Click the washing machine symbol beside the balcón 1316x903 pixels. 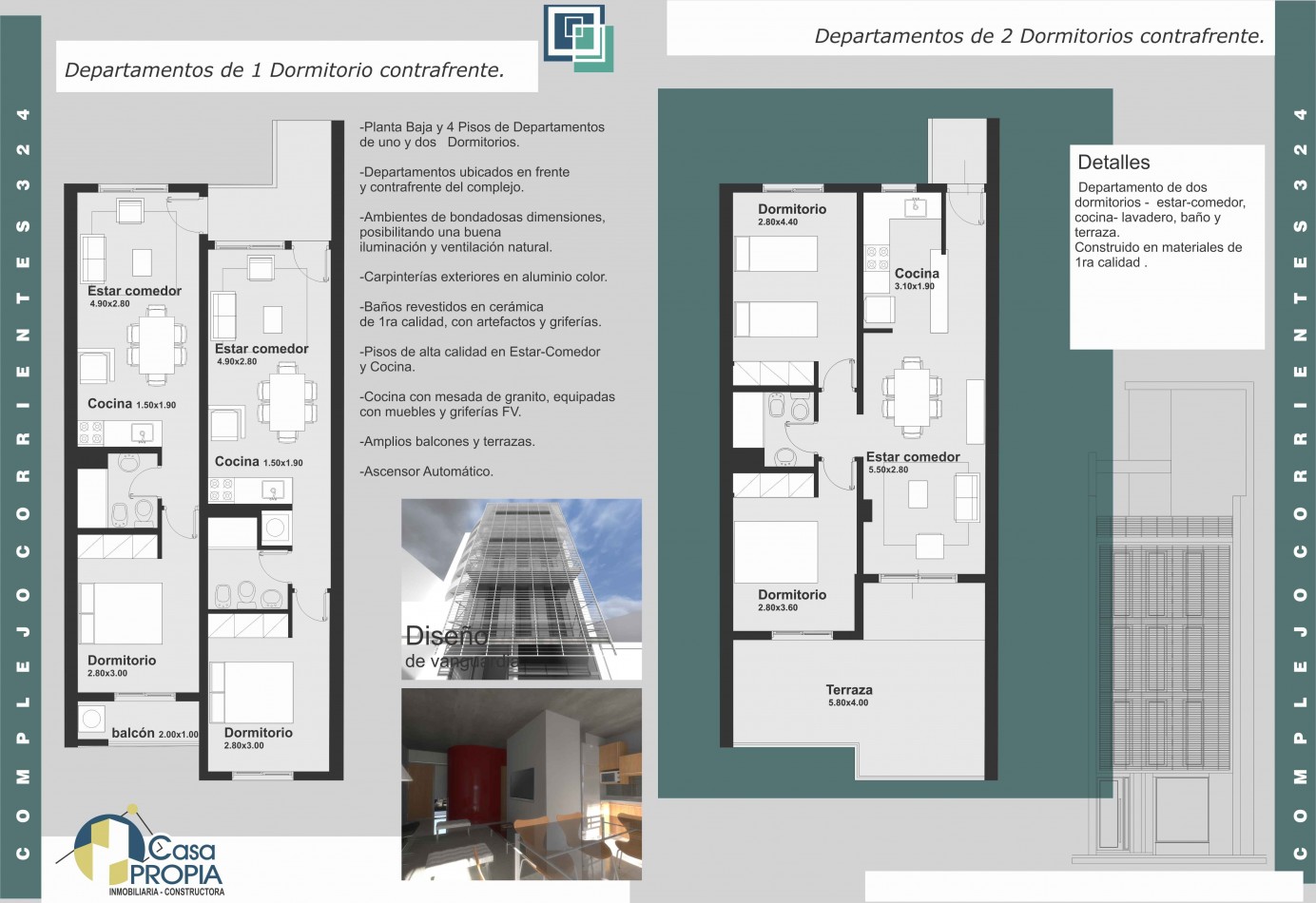coord(92,720)
